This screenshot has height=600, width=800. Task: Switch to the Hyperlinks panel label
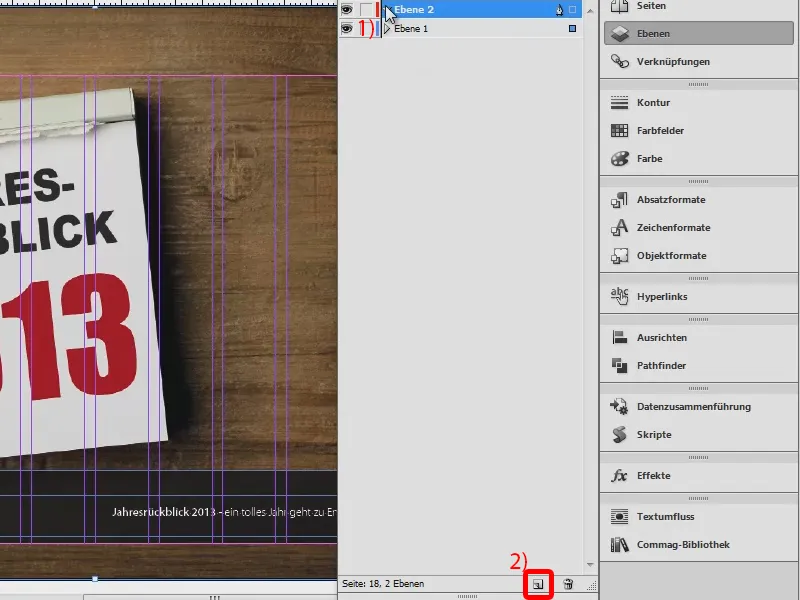pos(662,296)
